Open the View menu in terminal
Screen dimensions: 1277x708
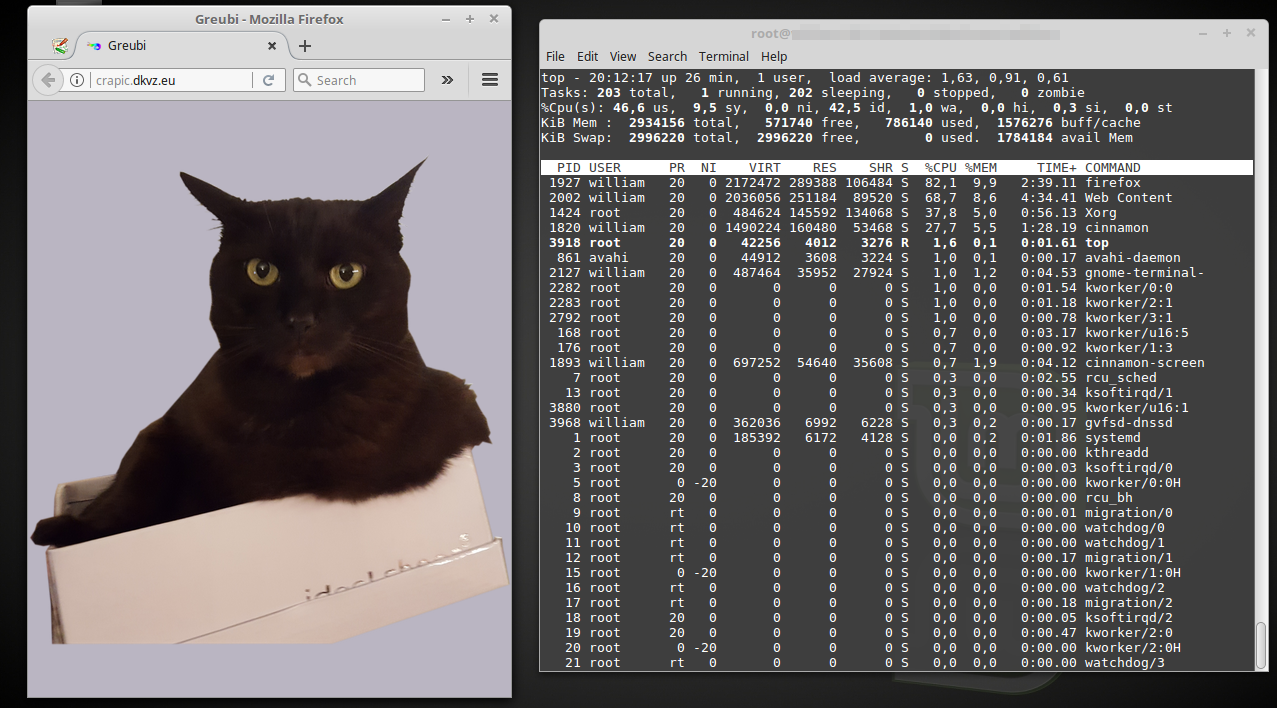tap(623, 57)
